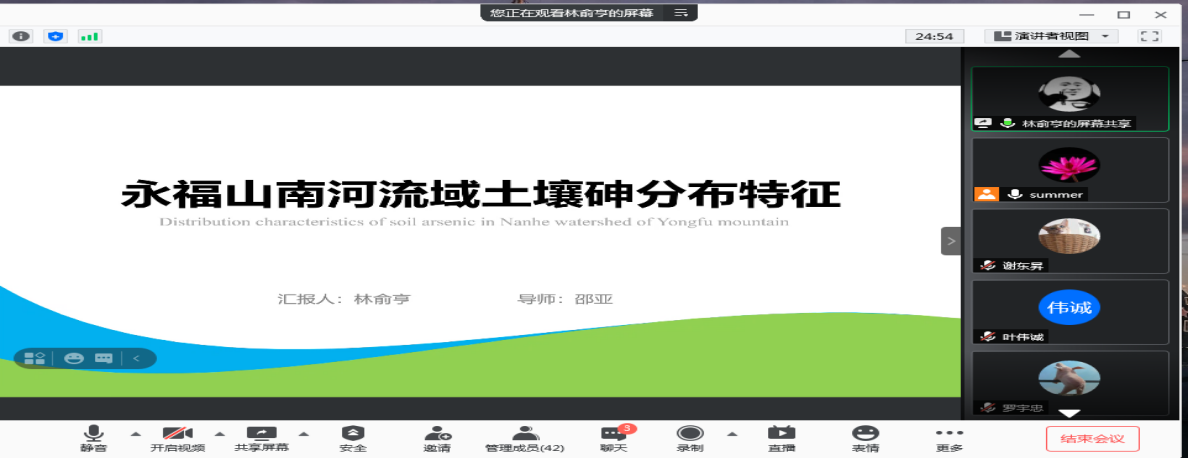Expand audio options arrow beside 静音

(135, 433)
